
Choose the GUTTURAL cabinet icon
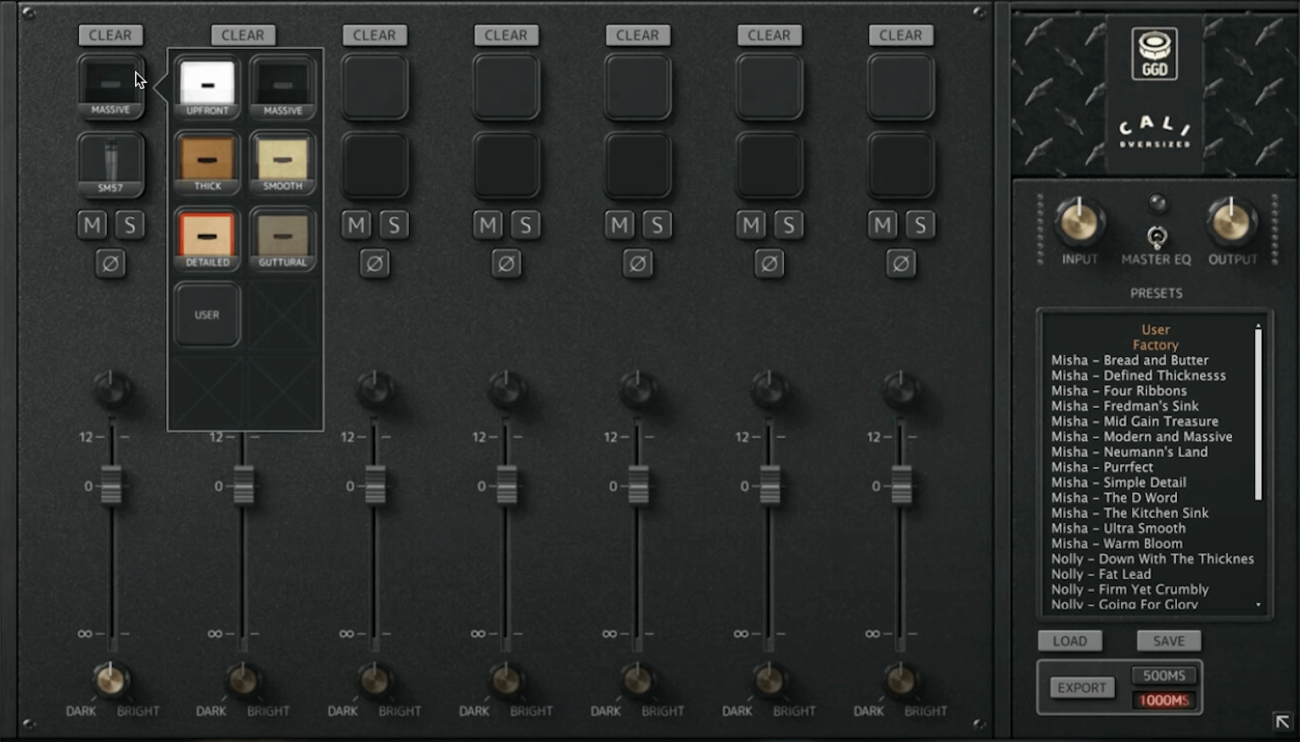point(283,236)
